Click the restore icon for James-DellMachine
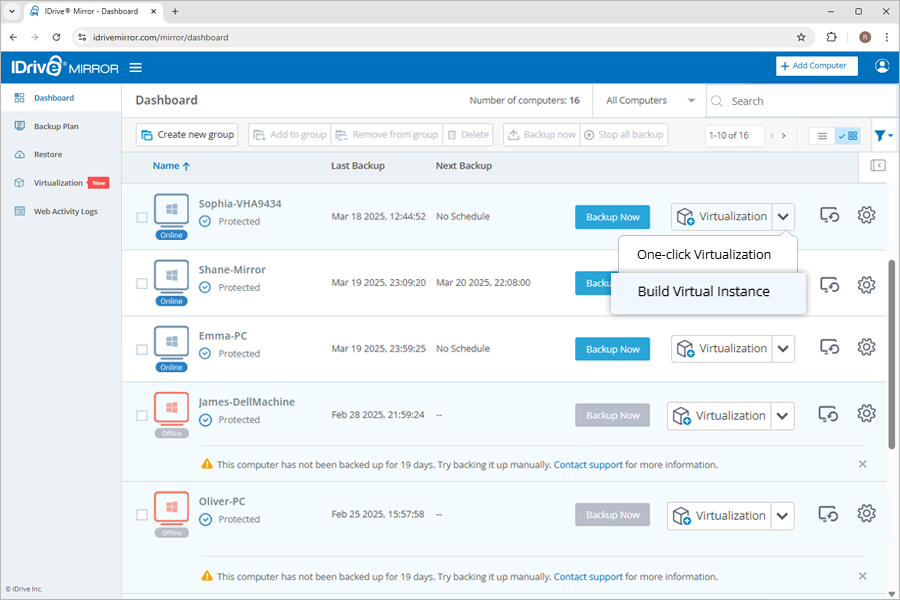The width and height of the screenshot is (900, 600). 828,414
